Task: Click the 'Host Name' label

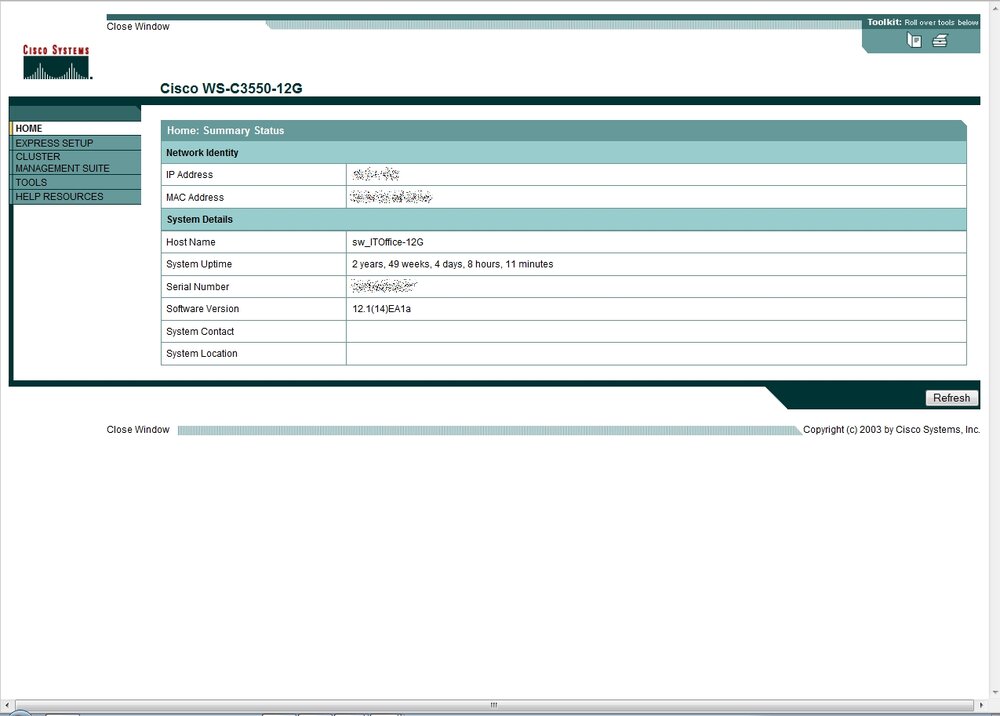Action: (191, 242)
